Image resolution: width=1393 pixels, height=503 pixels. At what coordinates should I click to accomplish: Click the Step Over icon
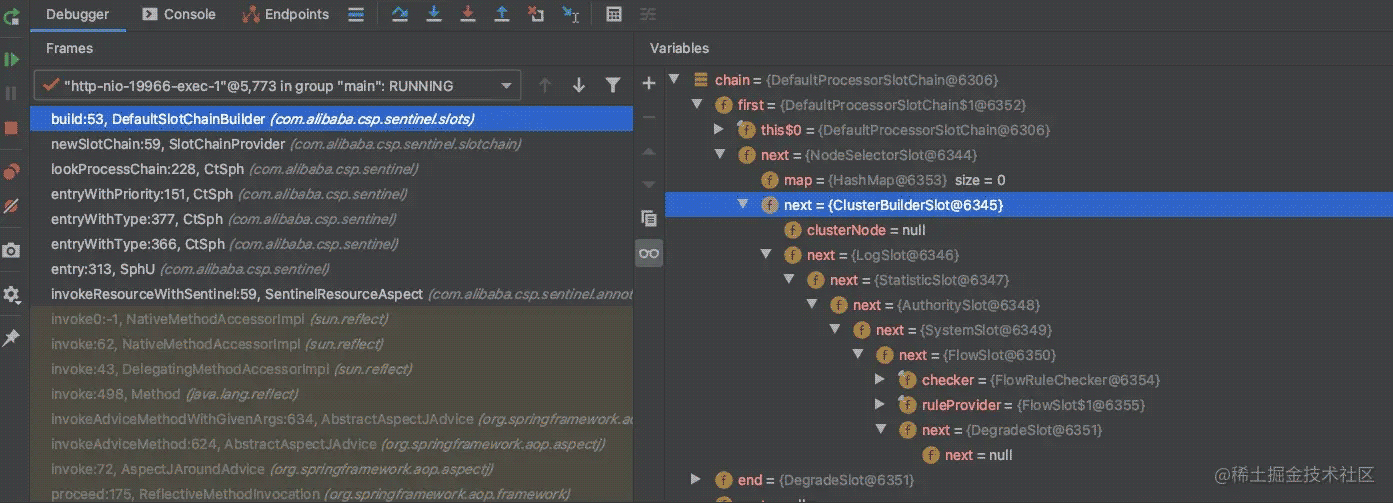click(x=400, y=14)
